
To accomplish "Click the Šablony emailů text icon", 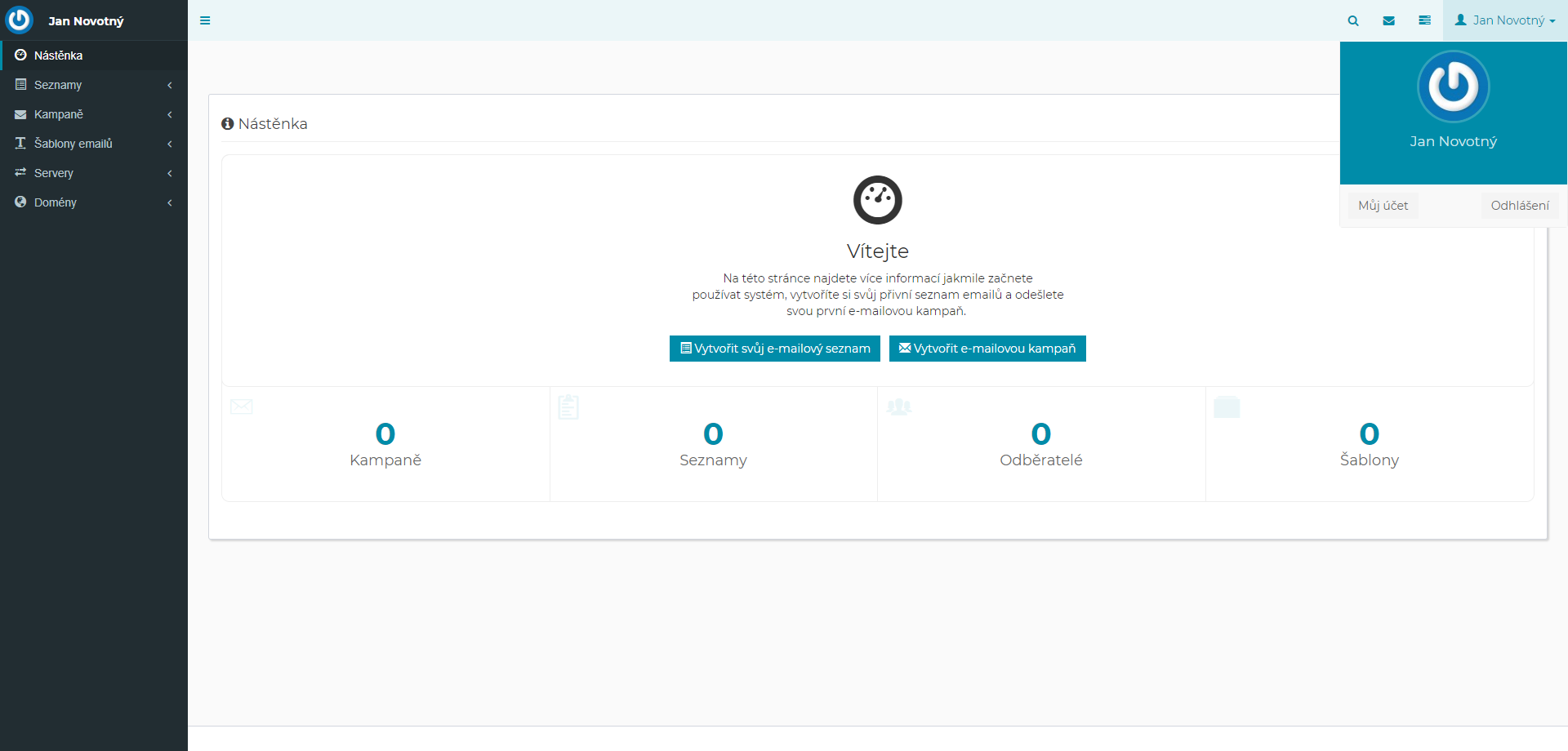I will coord(20,143).
